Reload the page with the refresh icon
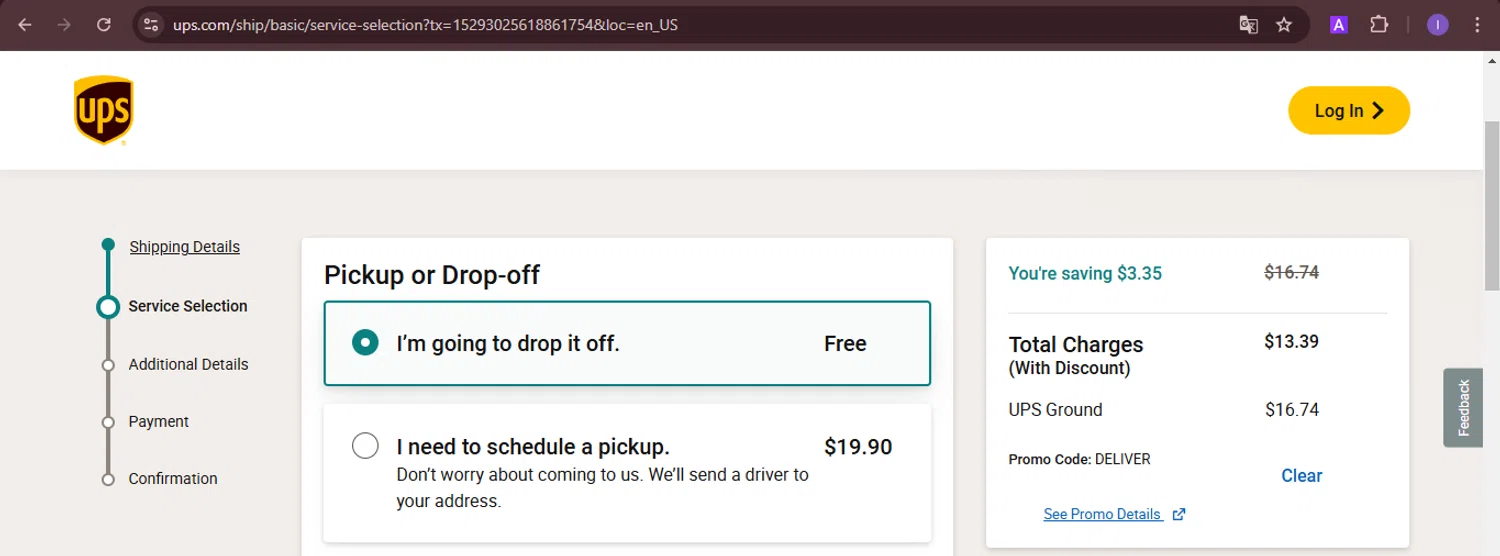Viewport: 1500px width, 556px height. (x=104, y=25)
